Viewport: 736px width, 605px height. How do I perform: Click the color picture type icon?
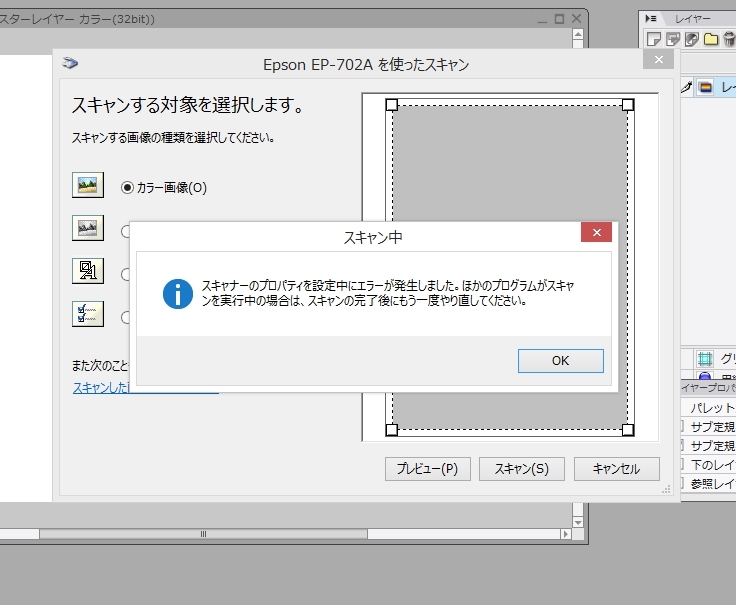[88, 185]
